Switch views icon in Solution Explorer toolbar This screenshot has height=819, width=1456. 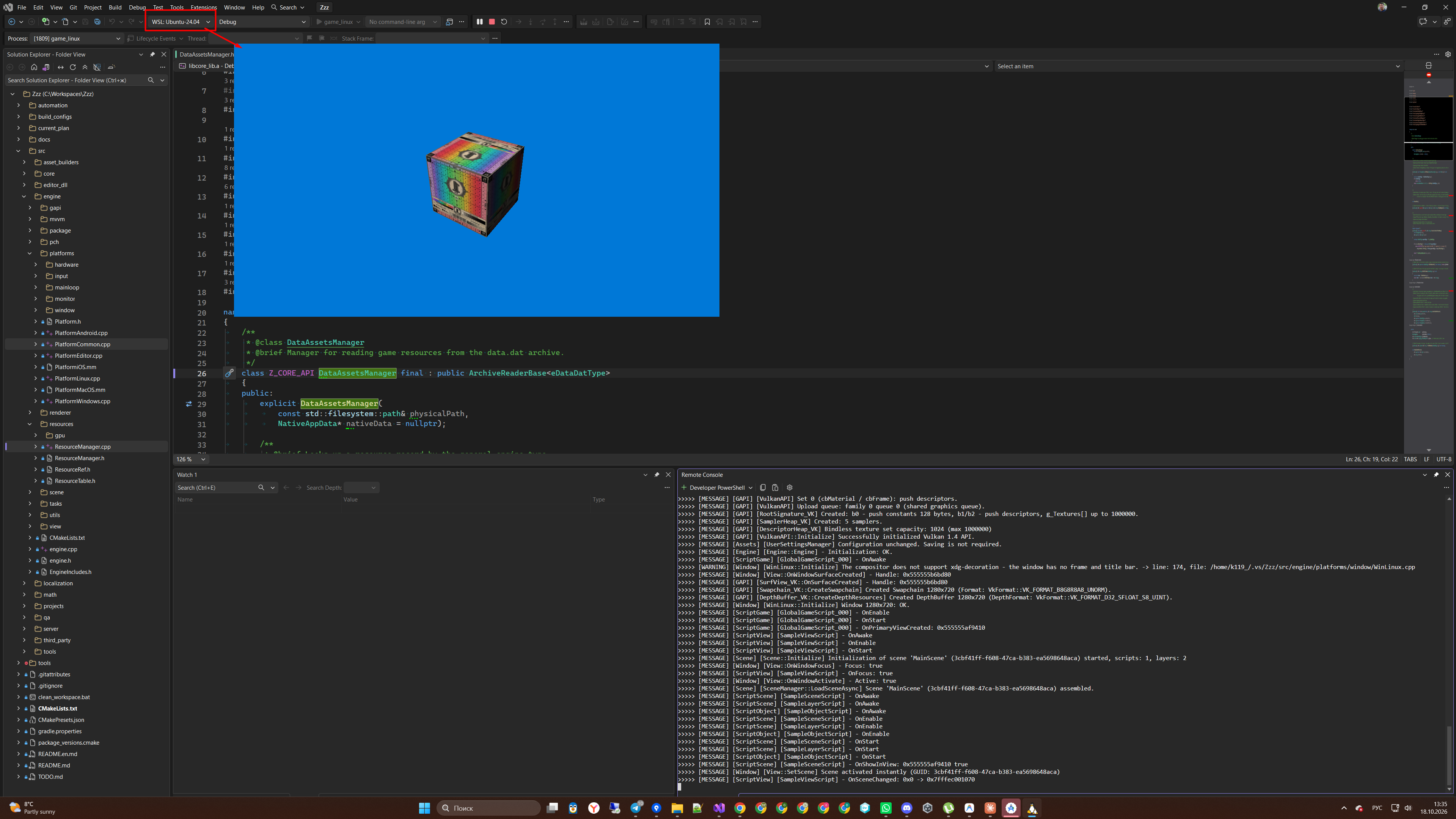coord(46,67)
